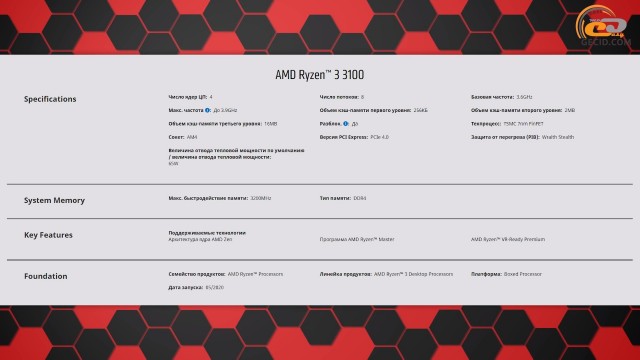Click the До 3.9GHz max frequency value
640x360 pixels.
[225, 110]
